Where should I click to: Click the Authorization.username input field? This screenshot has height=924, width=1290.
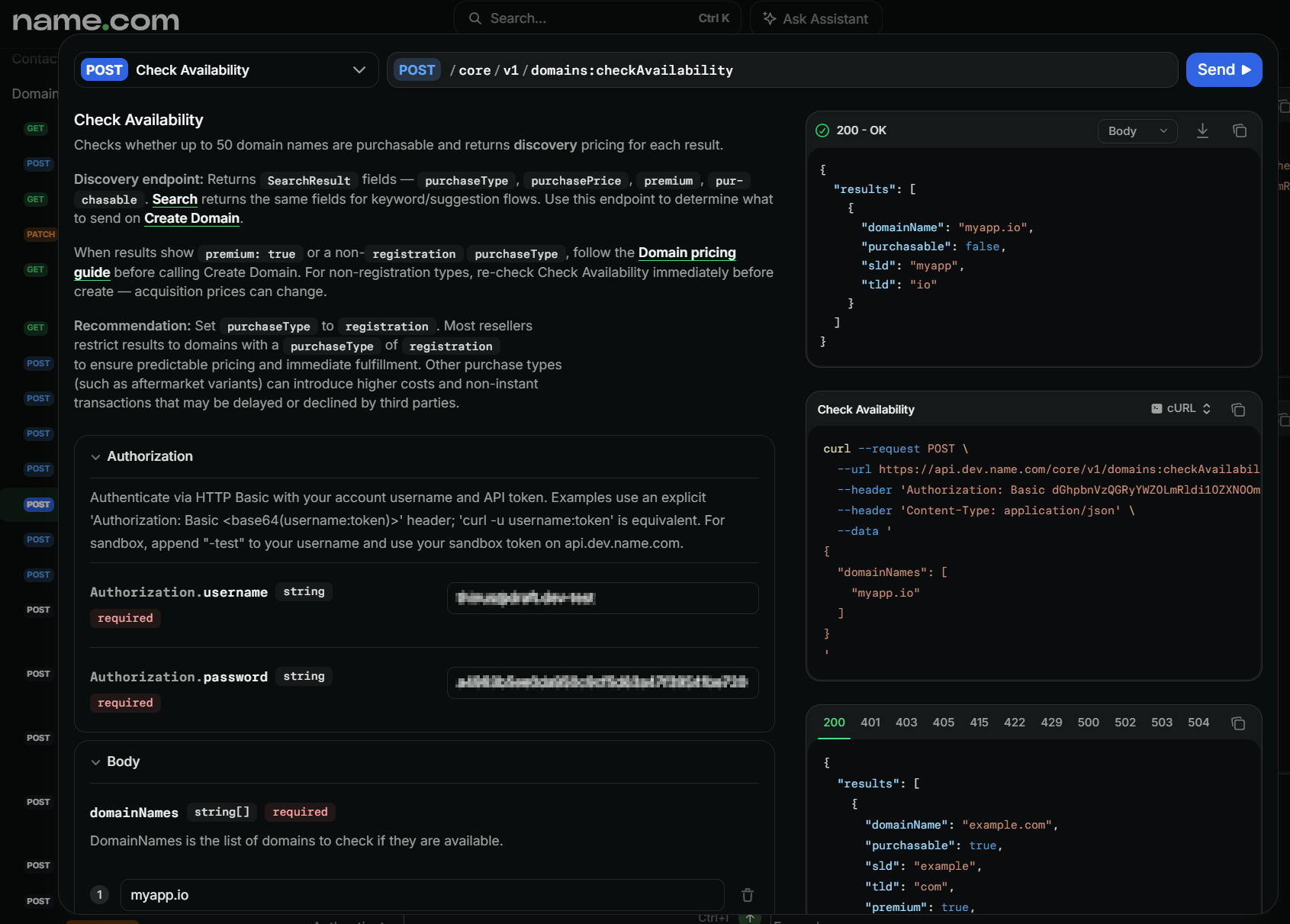tap(603, 598)
